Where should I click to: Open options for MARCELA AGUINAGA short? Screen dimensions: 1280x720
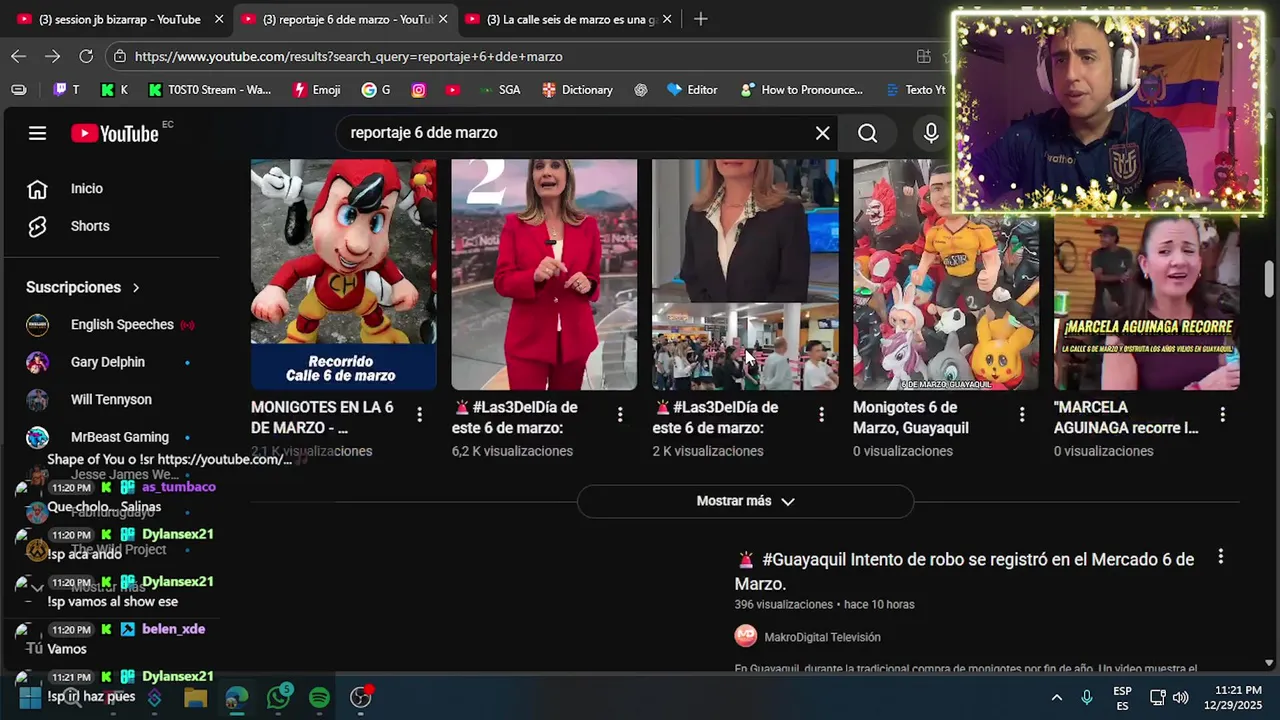1222,414
